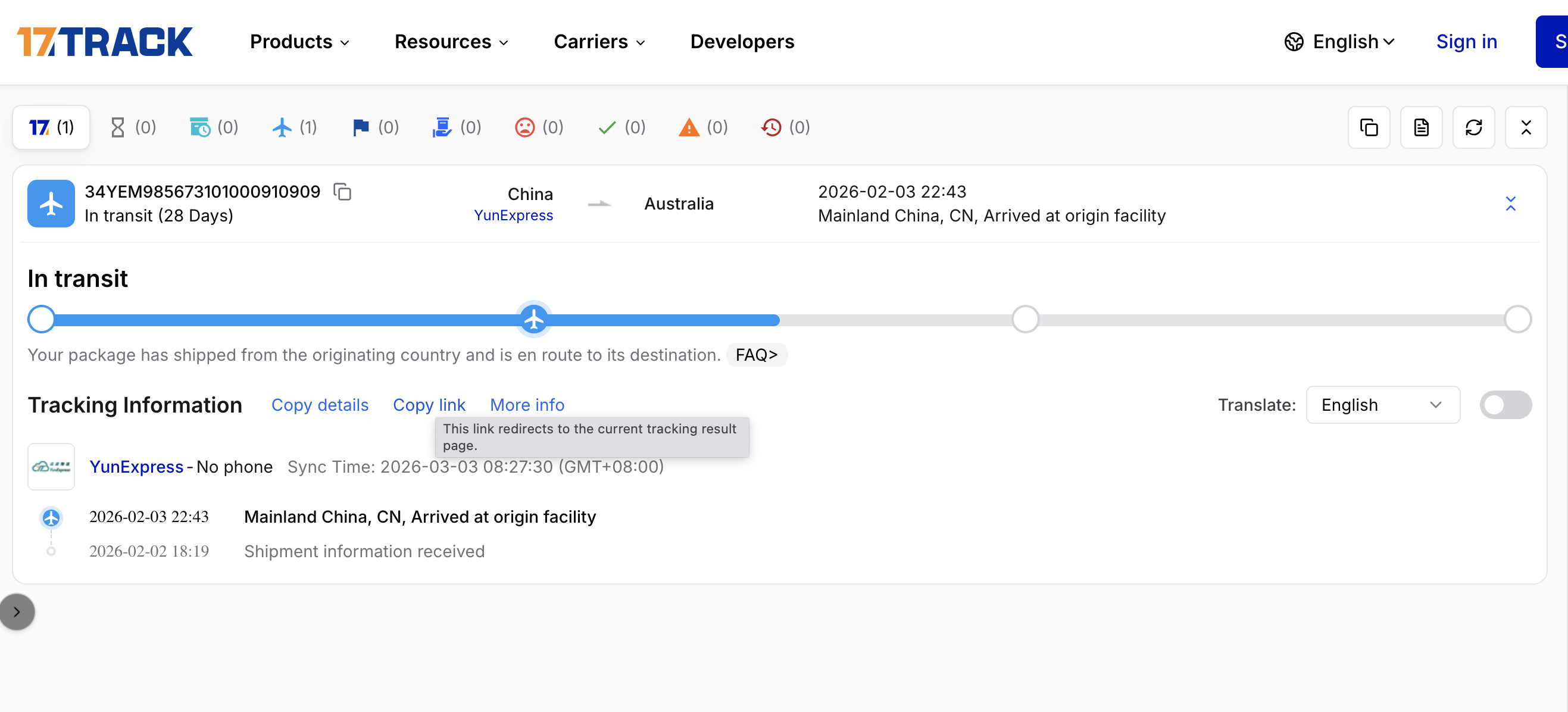Collapse the shipment details chevron

[x=1510, y=203]
